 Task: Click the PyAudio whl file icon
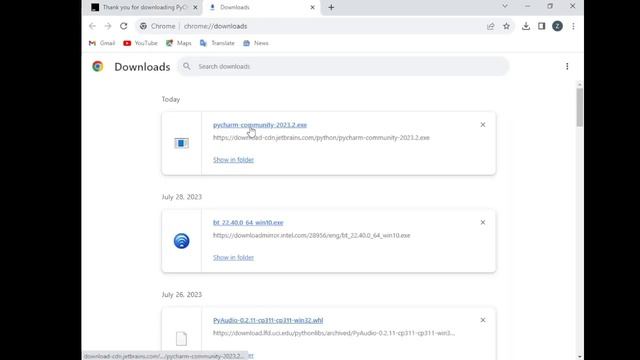(182, 338)
